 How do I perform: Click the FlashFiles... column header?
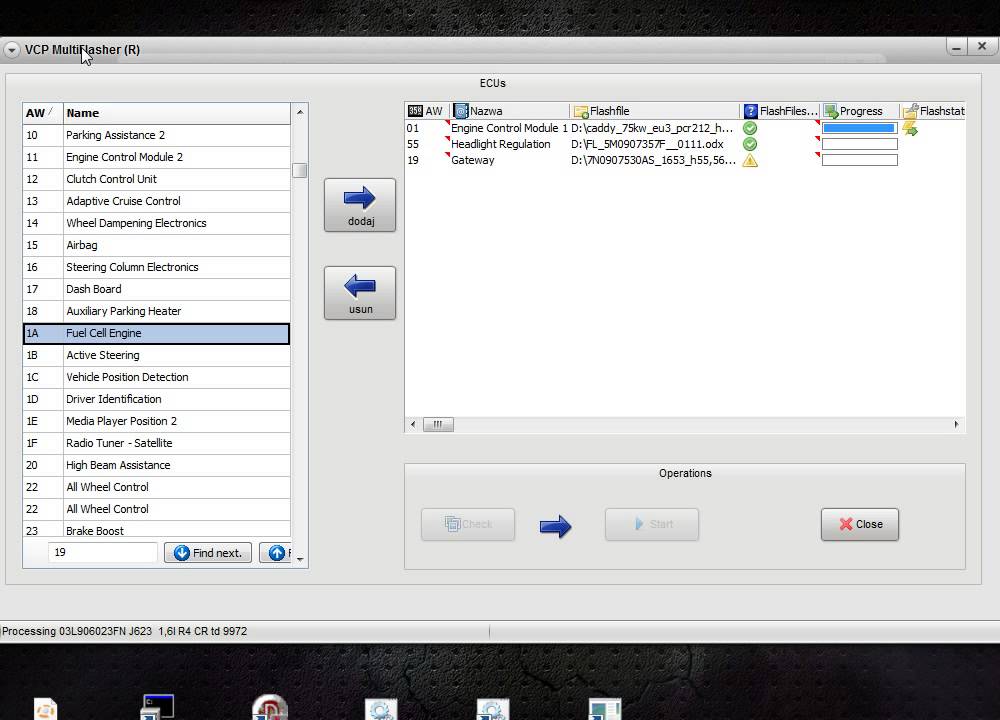(x=781, y=111)
